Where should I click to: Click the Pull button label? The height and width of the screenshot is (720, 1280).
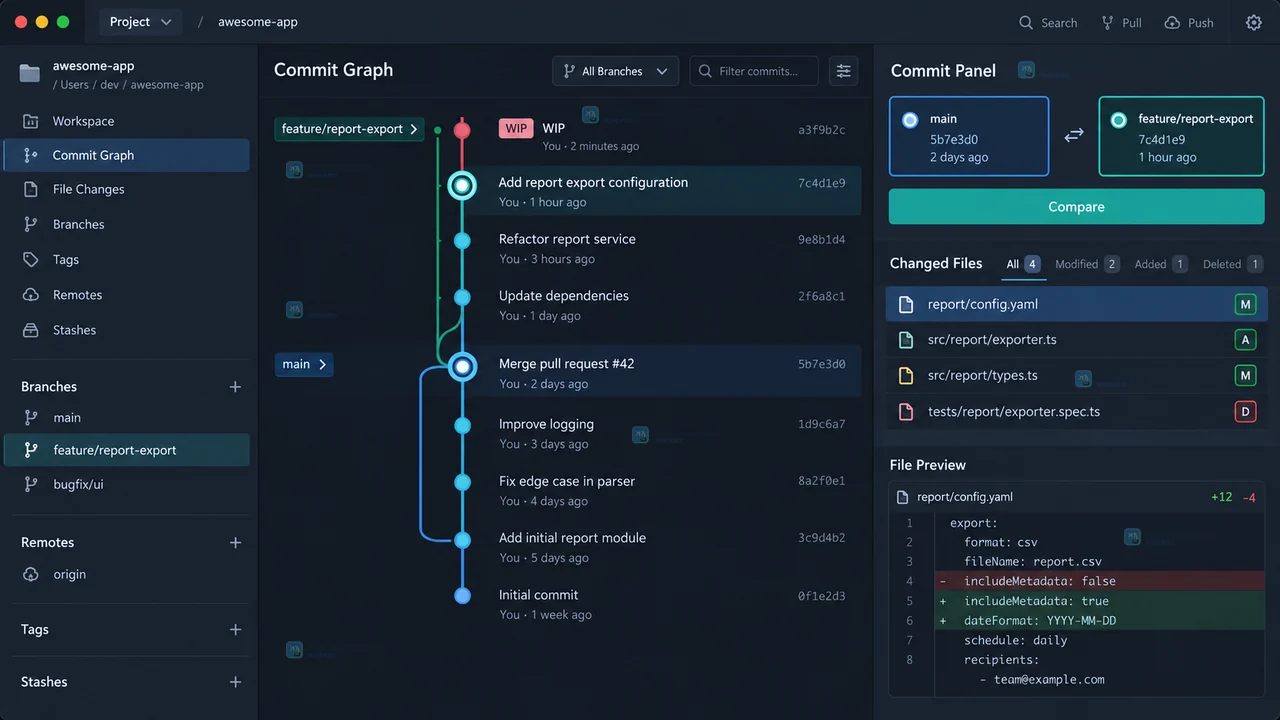coord(1132,23)
